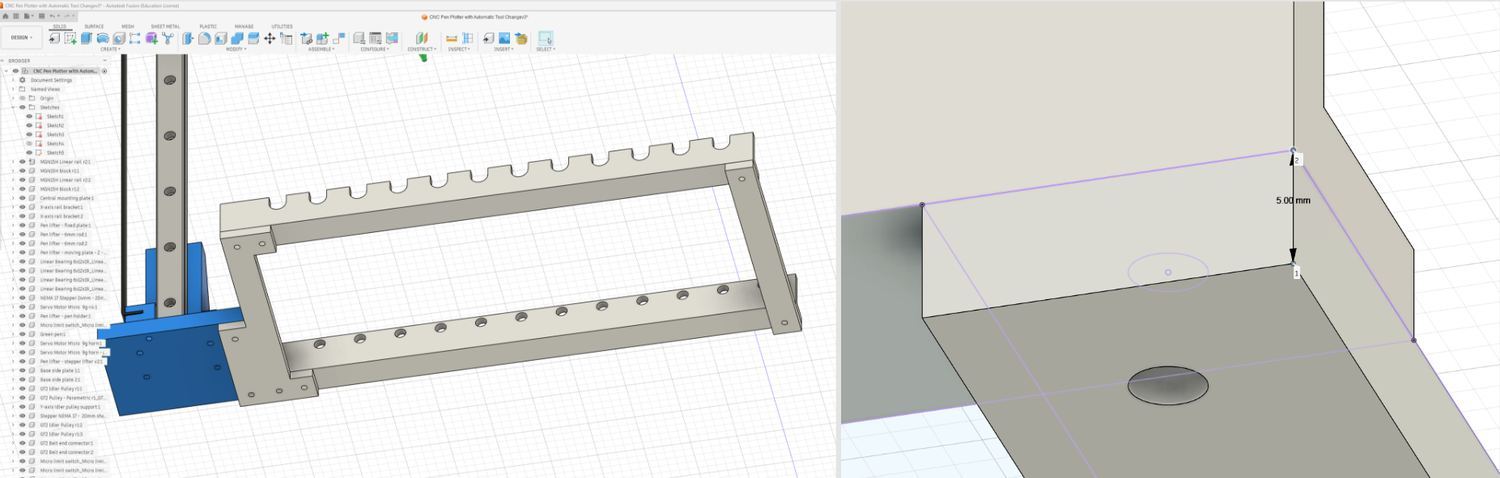Select the As-built Joint icon in Assemble
The width and height of the screenshot is (1500, 478).
(x=339, y=38)
